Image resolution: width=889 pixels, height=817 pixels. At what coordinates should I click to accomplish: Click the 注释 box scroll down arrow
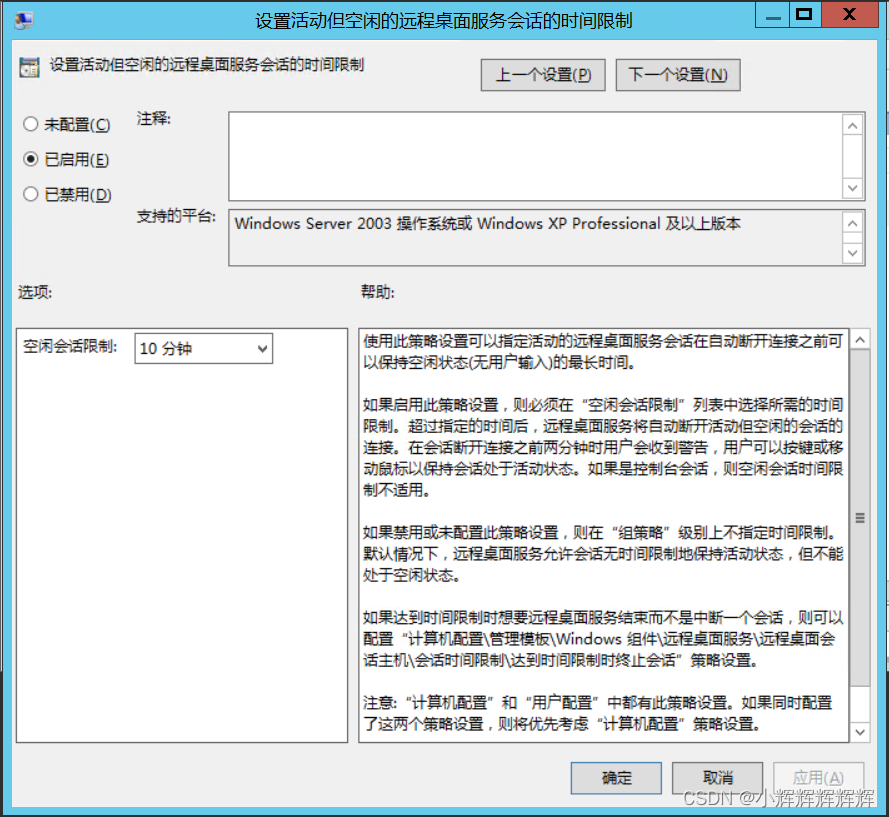pos(852,188)
